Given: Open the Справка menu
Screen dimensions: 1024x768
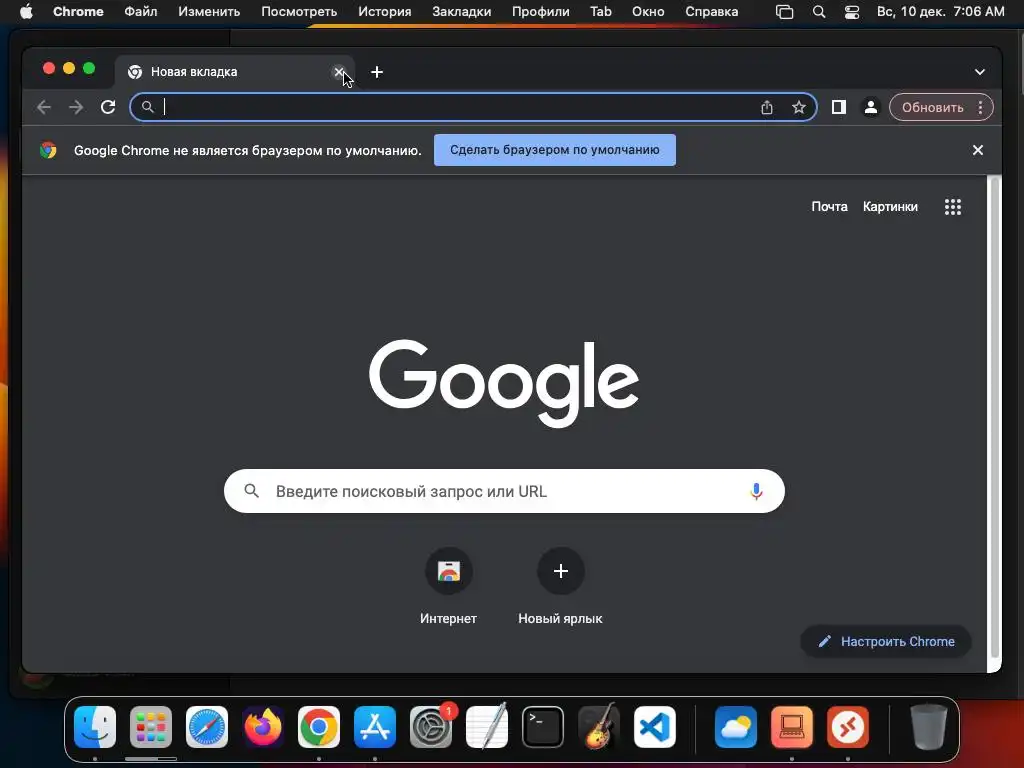Looking at the screenshot, I should pos(712,12).
